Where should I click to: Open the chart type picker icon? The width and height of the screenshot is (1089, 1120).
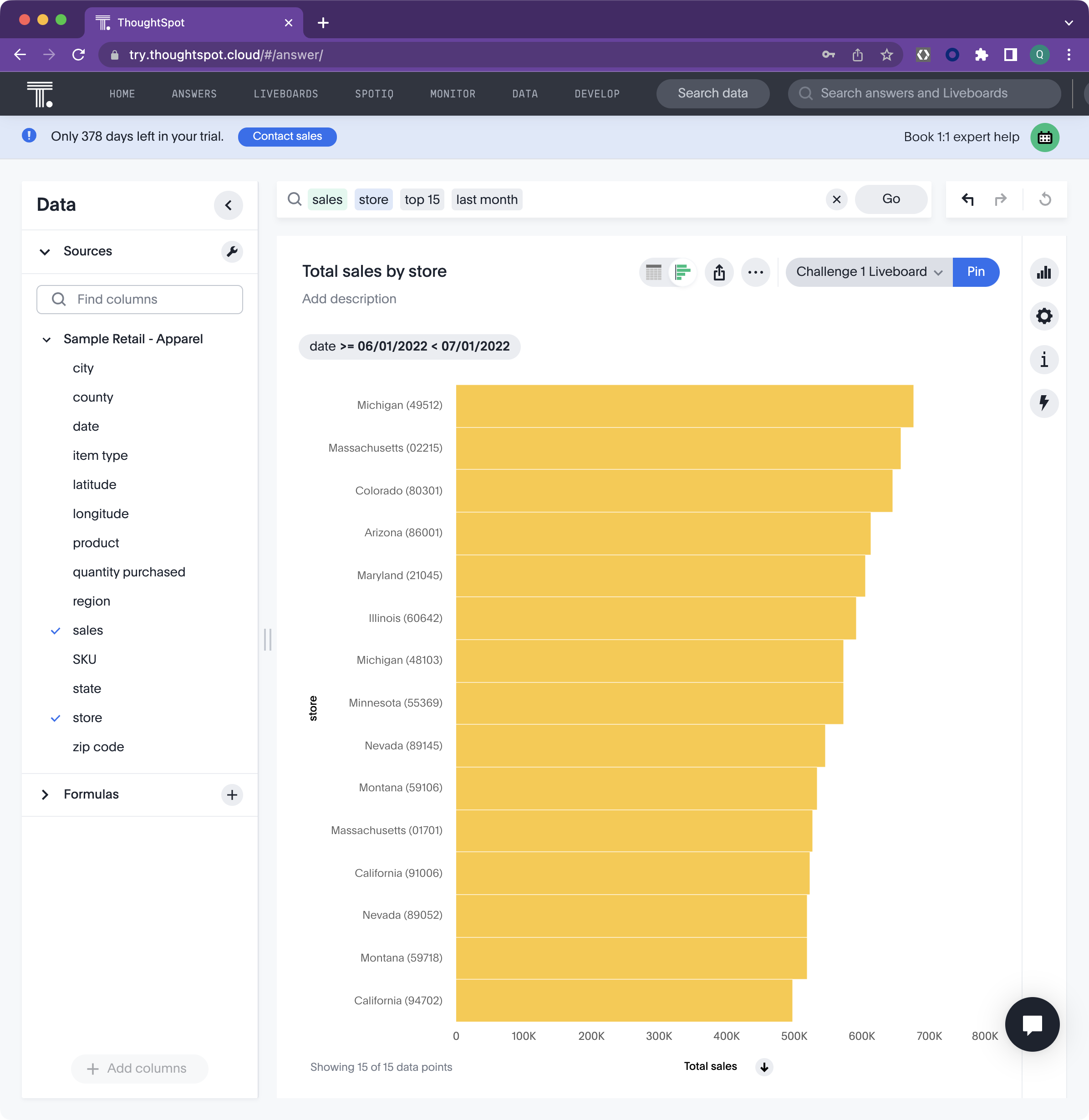(1044, 272)
